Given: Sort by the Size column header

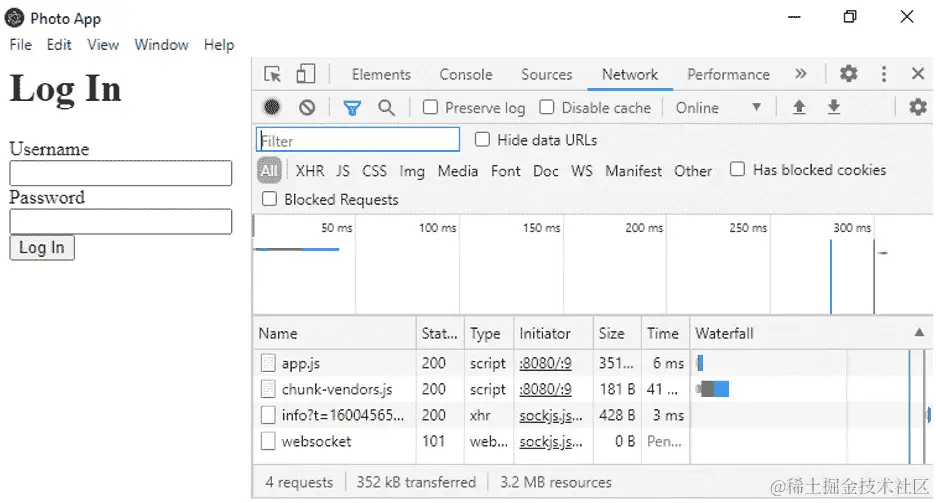Looking at the screenshot, I should click(617, 333).
